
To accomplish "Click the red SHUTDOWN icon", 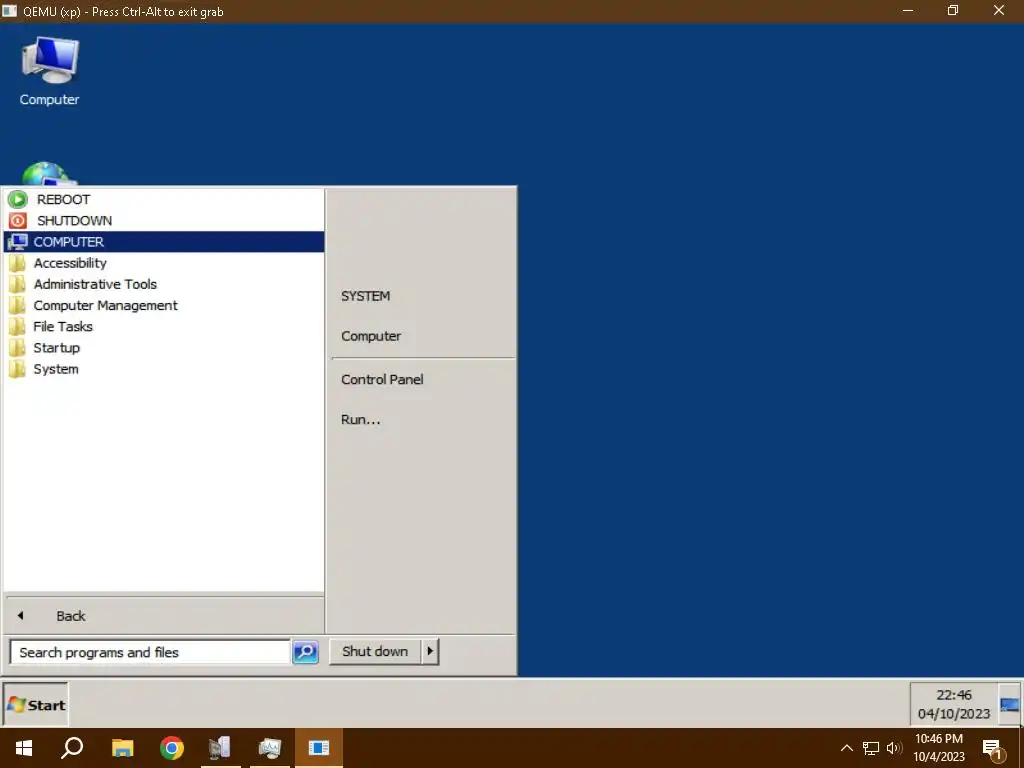I will pos(18,221).
